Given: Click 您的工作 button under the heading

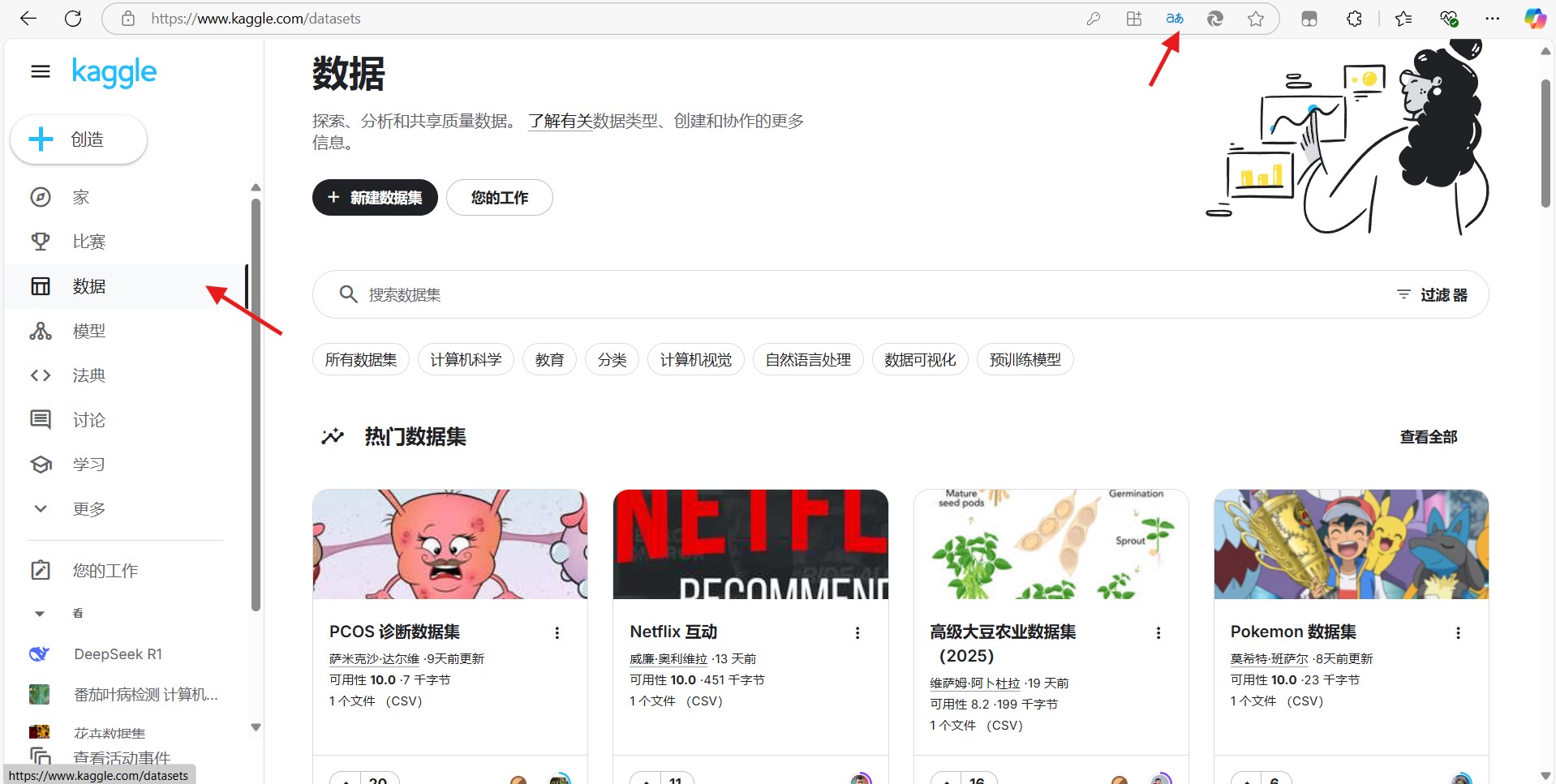Looking at the screenshot, I should (500, 198).
